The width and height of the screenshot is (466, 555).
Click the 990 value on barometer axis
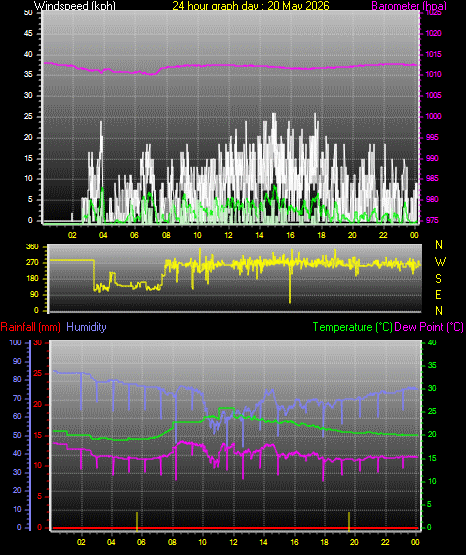coord(432,158)
